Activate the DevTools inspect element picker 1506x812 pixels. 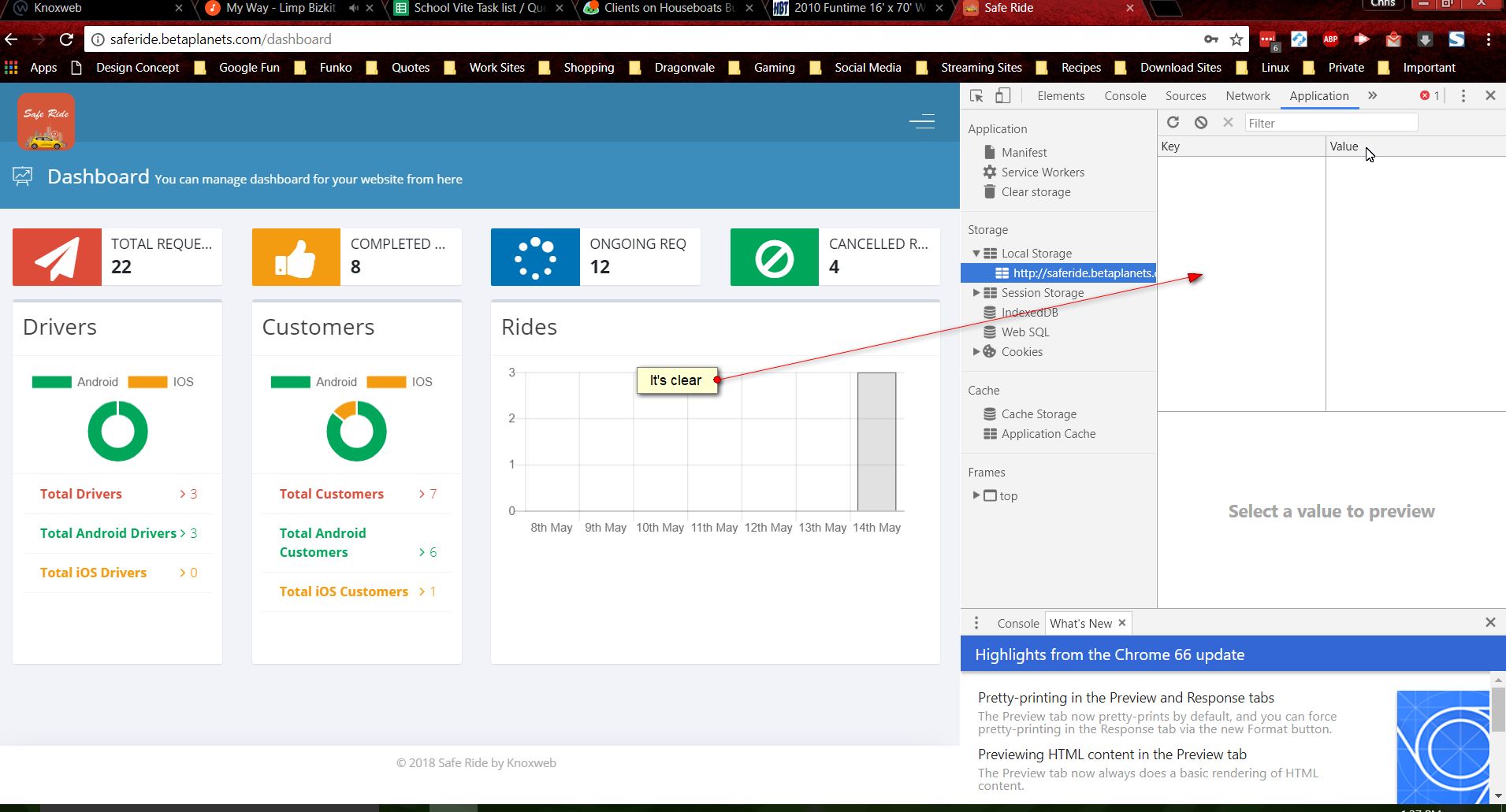click(x=976, y=96)
